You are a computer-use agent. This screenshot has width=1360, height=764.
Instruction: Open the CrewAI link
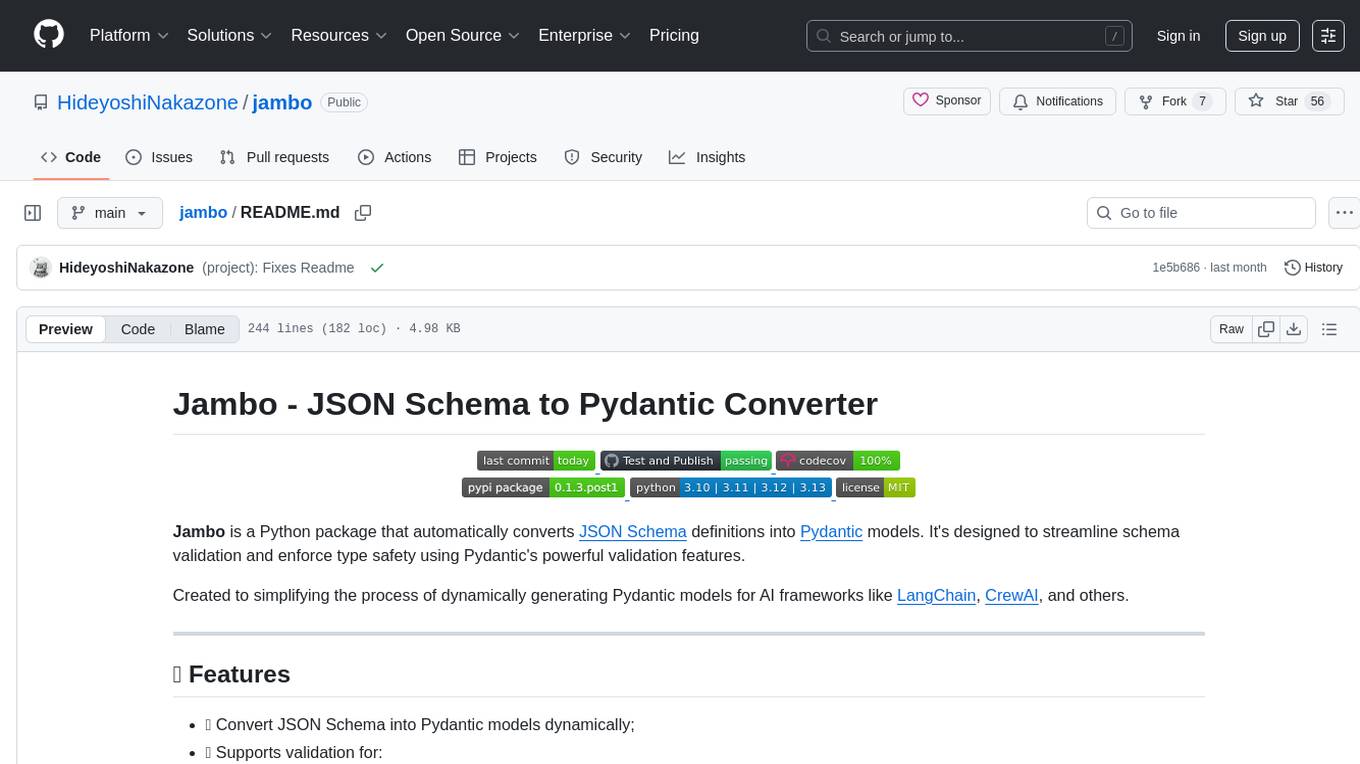click(x=1011, y=595)
